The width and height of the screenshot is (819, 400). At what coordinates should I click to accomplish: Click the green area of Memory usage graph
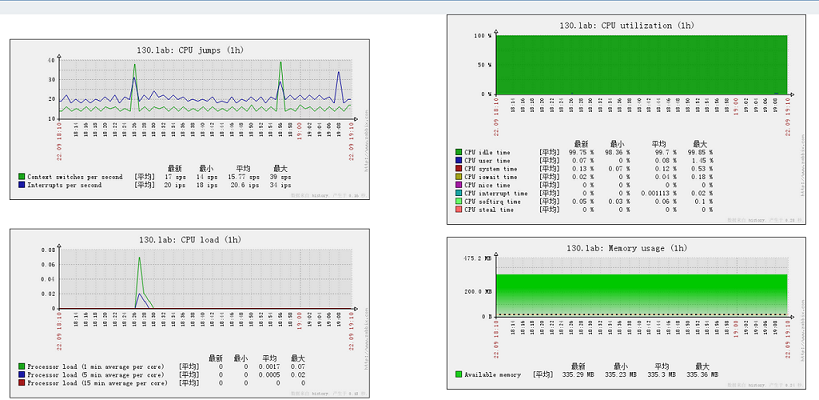(640, 293)
